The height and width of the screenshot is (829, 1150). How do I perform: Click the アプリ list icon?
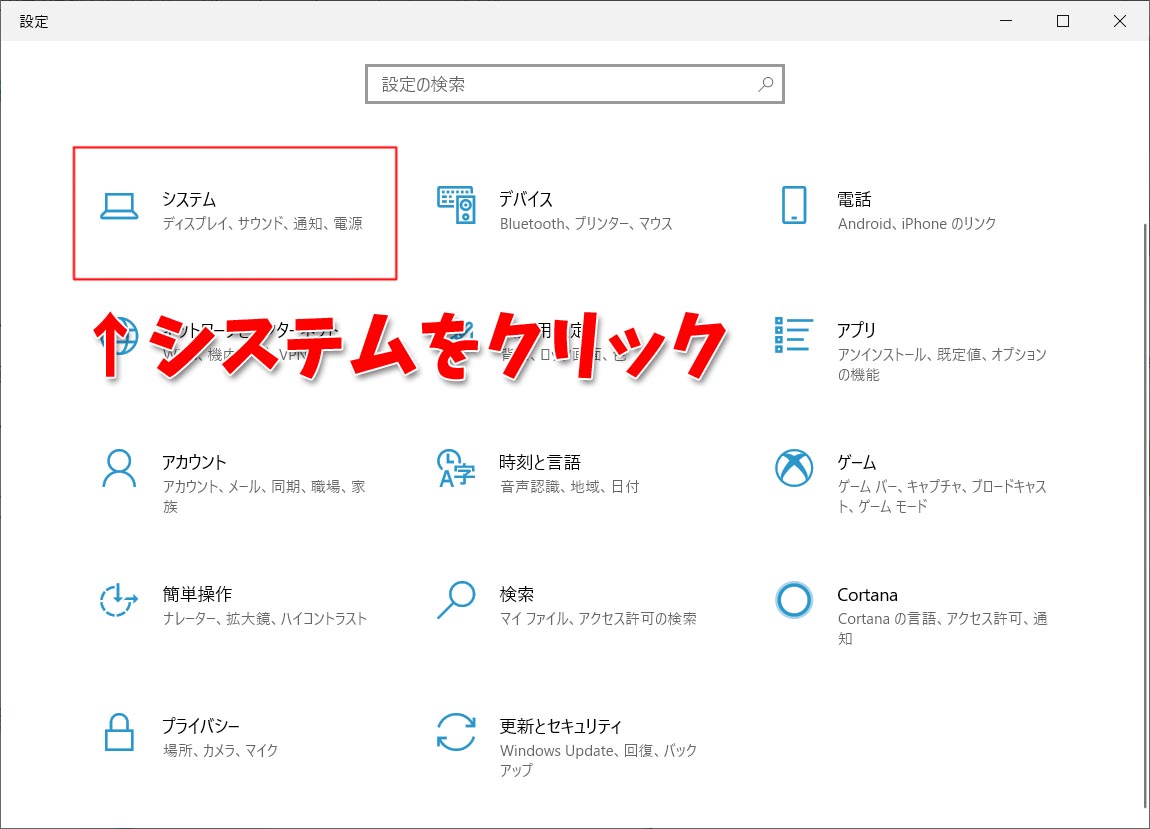[794, 335]
